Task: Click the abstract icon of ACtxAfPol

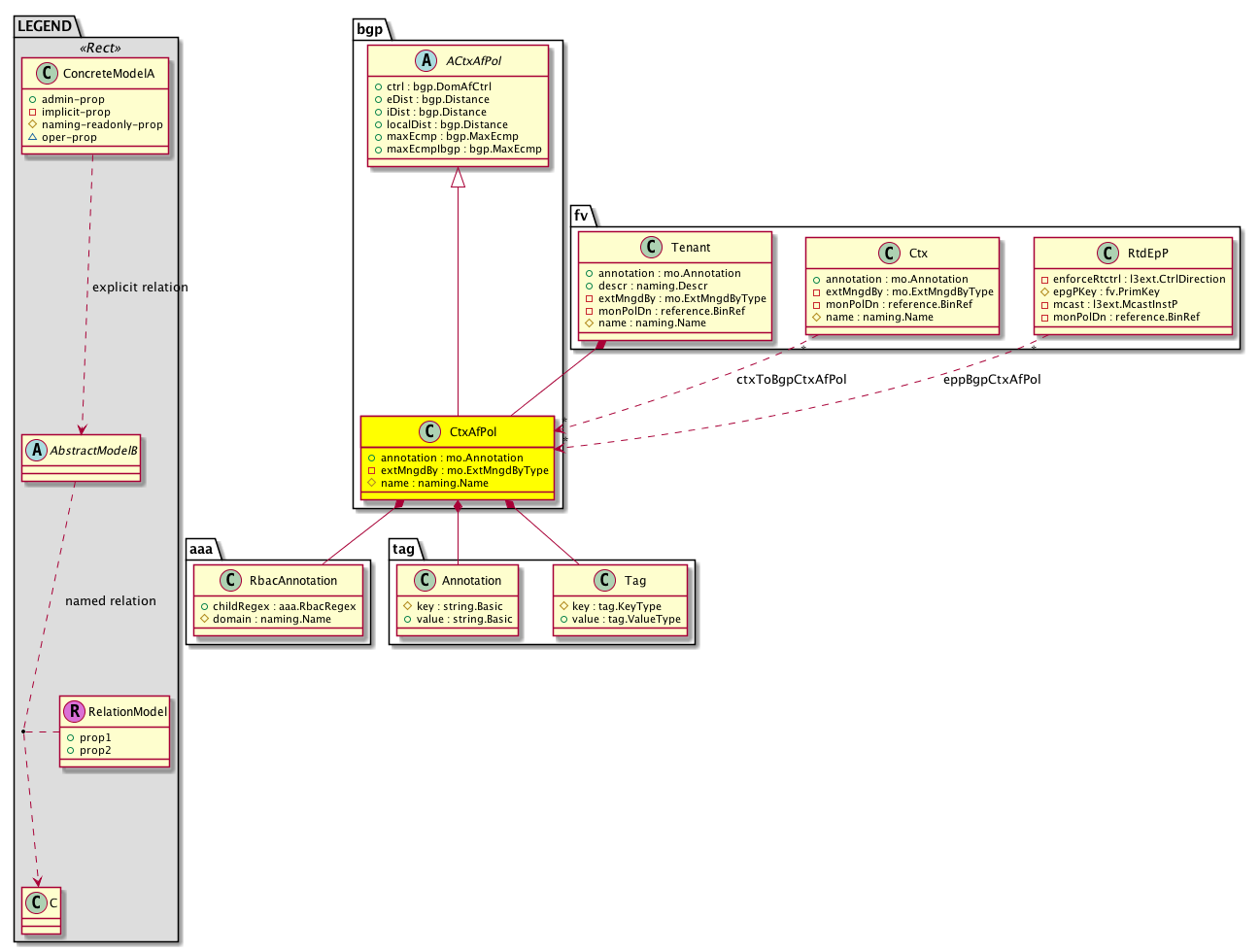Action: point(426,61)
